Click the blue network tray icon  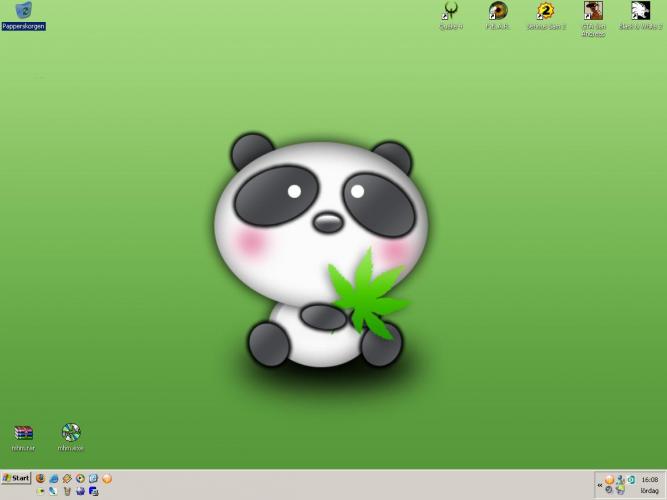tap(620, 480)
